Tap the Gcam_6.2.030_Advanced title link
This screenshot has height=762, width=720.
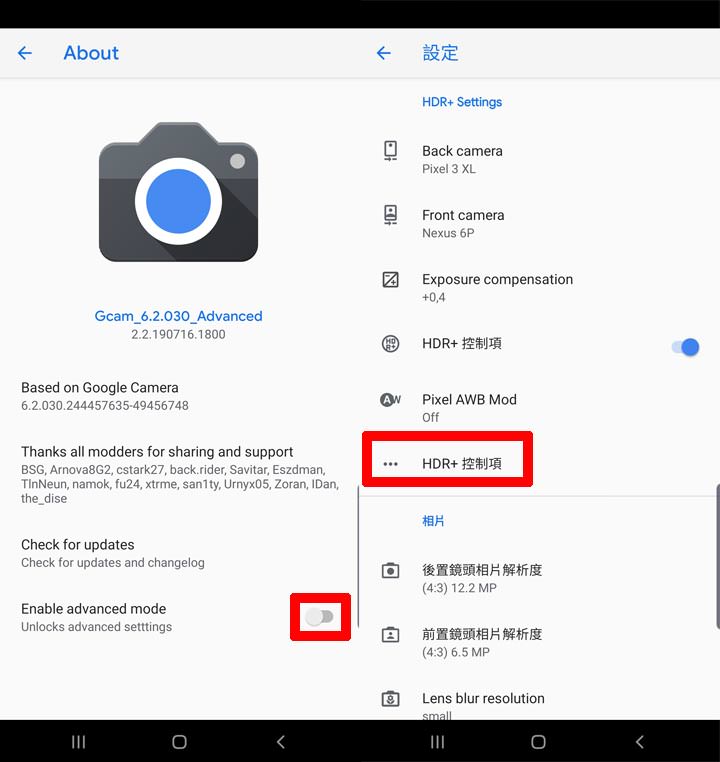(178, 316)
